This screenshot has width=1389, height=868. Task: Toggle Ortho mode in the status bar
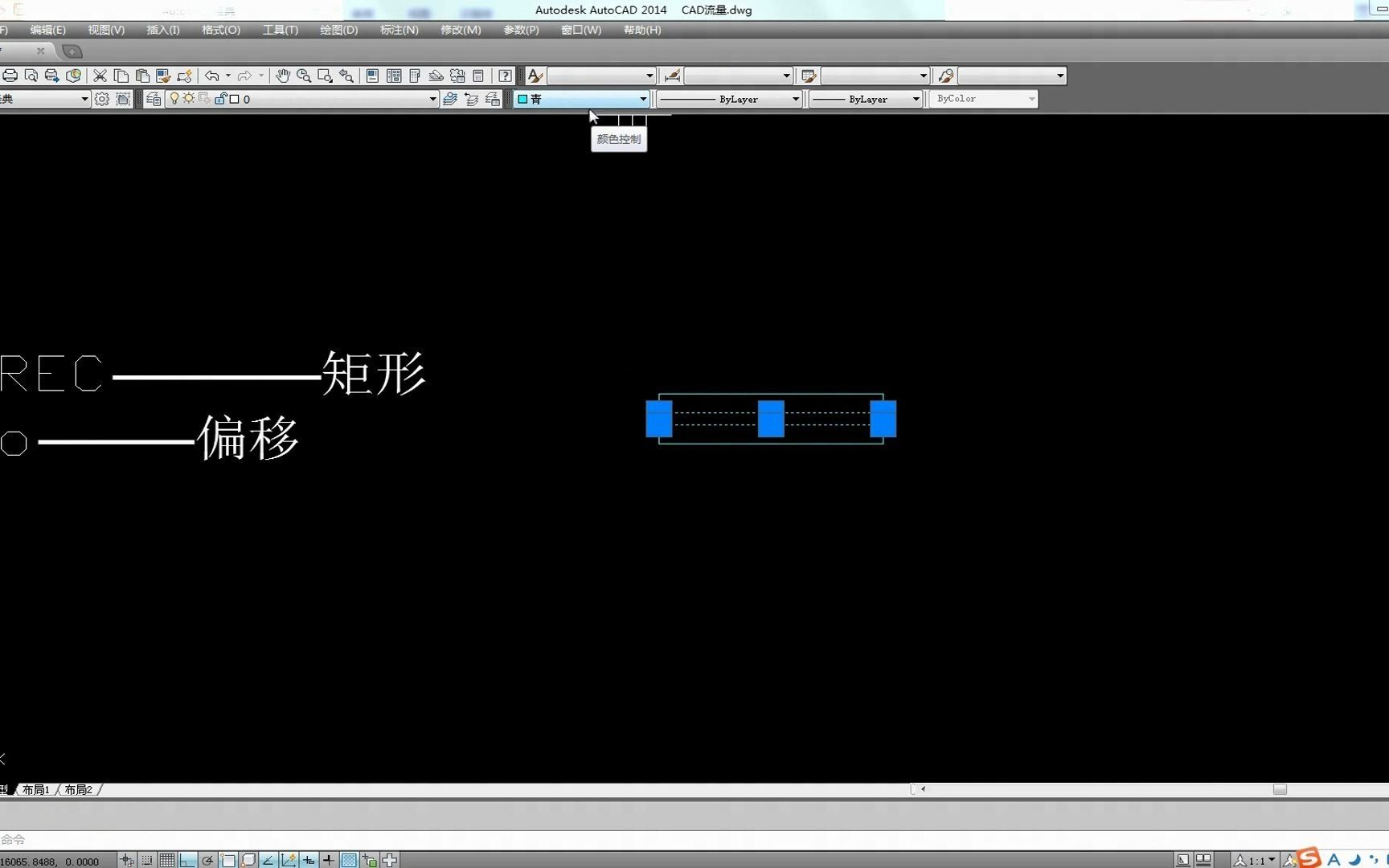click(187, 859)
